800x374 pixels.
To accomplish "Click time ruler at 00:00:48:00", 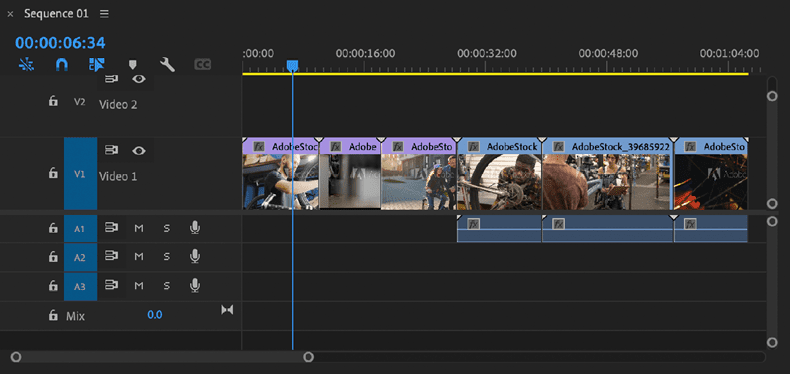I will (x=608, y=54).
